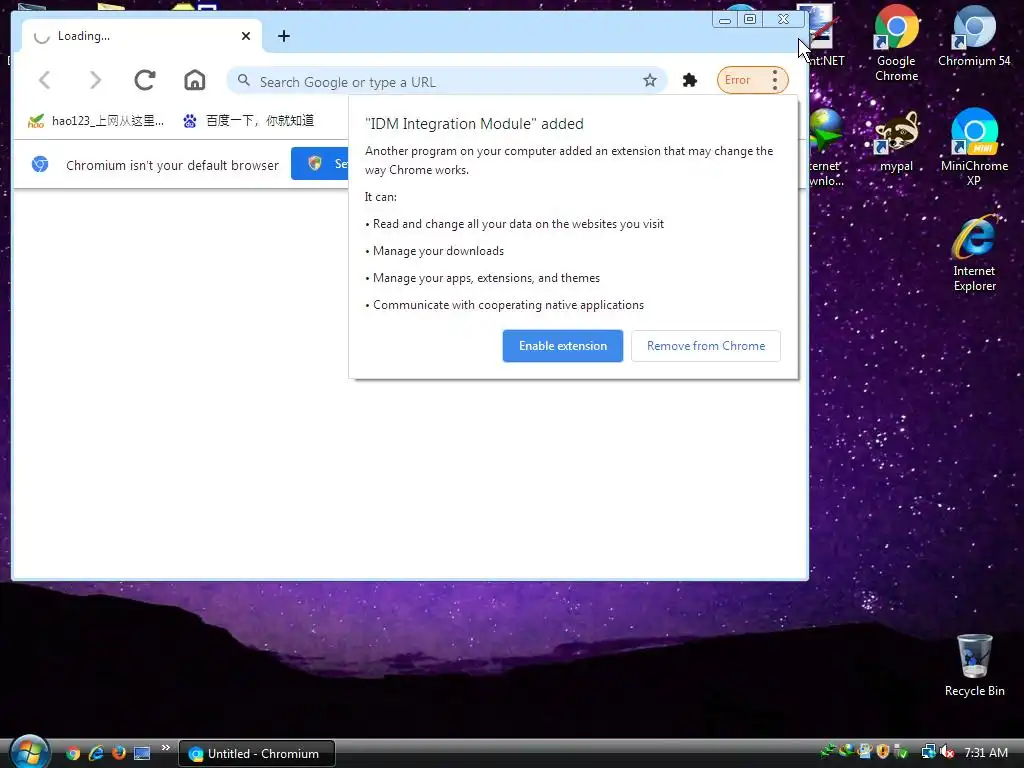Open the Baidu bookmark
The image size is (1024, 768).
tap(249, 121)
